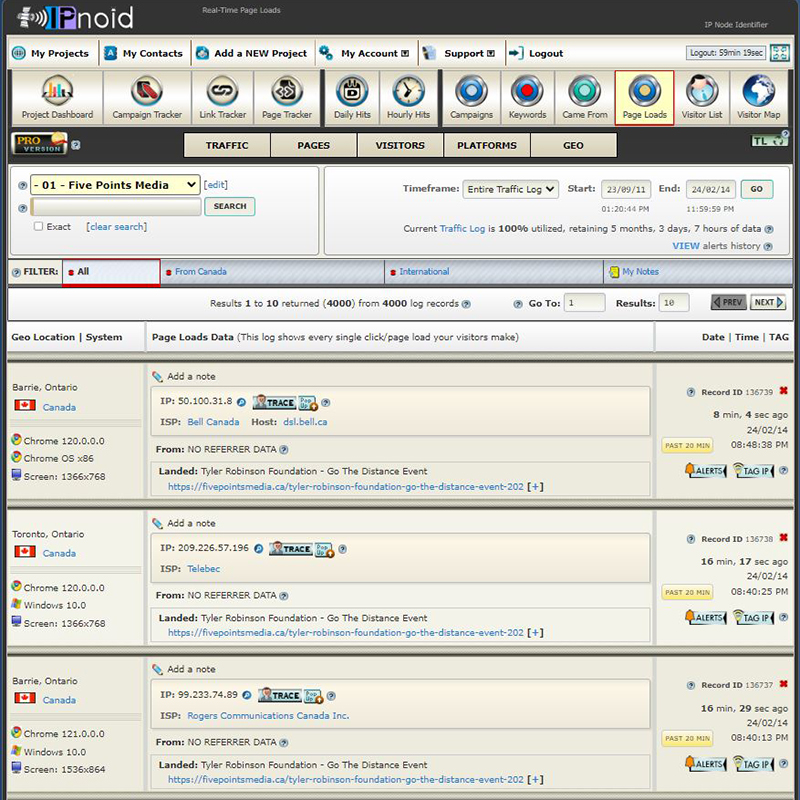Go to the NEXT results page
This screenshot has height=800, width=800.
[x=767, y=302]
